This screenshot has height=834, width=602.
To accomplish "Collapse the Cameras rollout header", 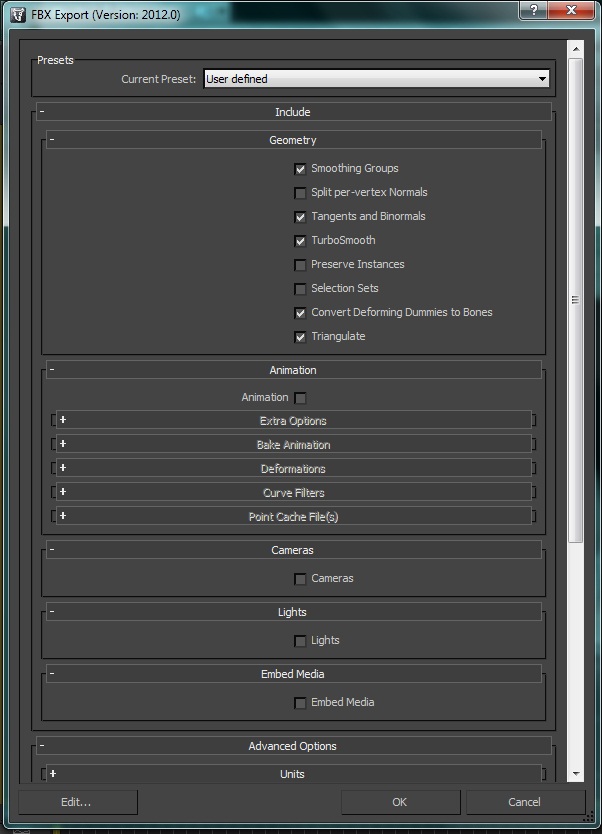I will pos(294,550).
